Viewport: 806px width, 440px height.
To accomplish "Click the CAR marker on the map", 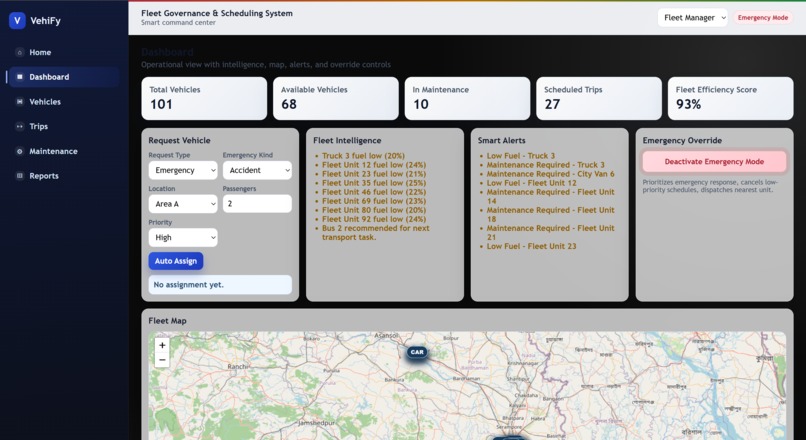I will coord(417,352).
